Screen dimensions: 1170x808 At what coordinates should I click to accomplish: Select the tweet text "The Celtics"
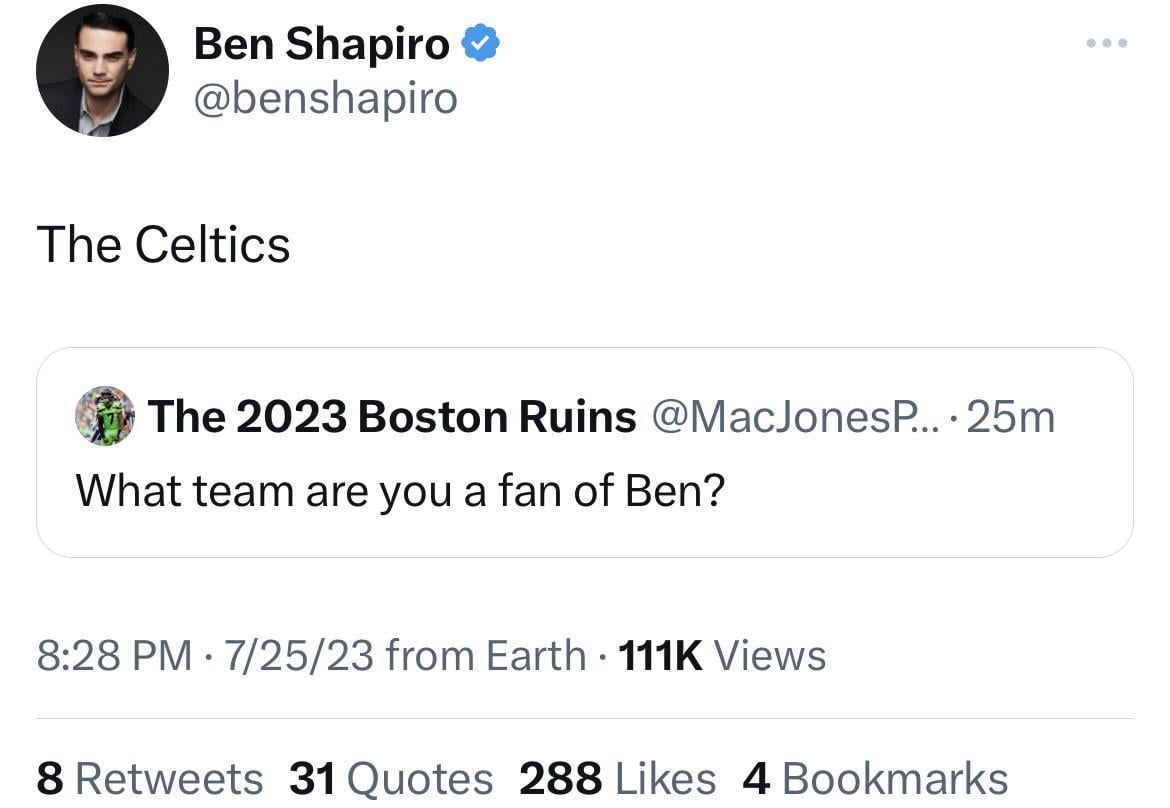[x=163, y=245]
